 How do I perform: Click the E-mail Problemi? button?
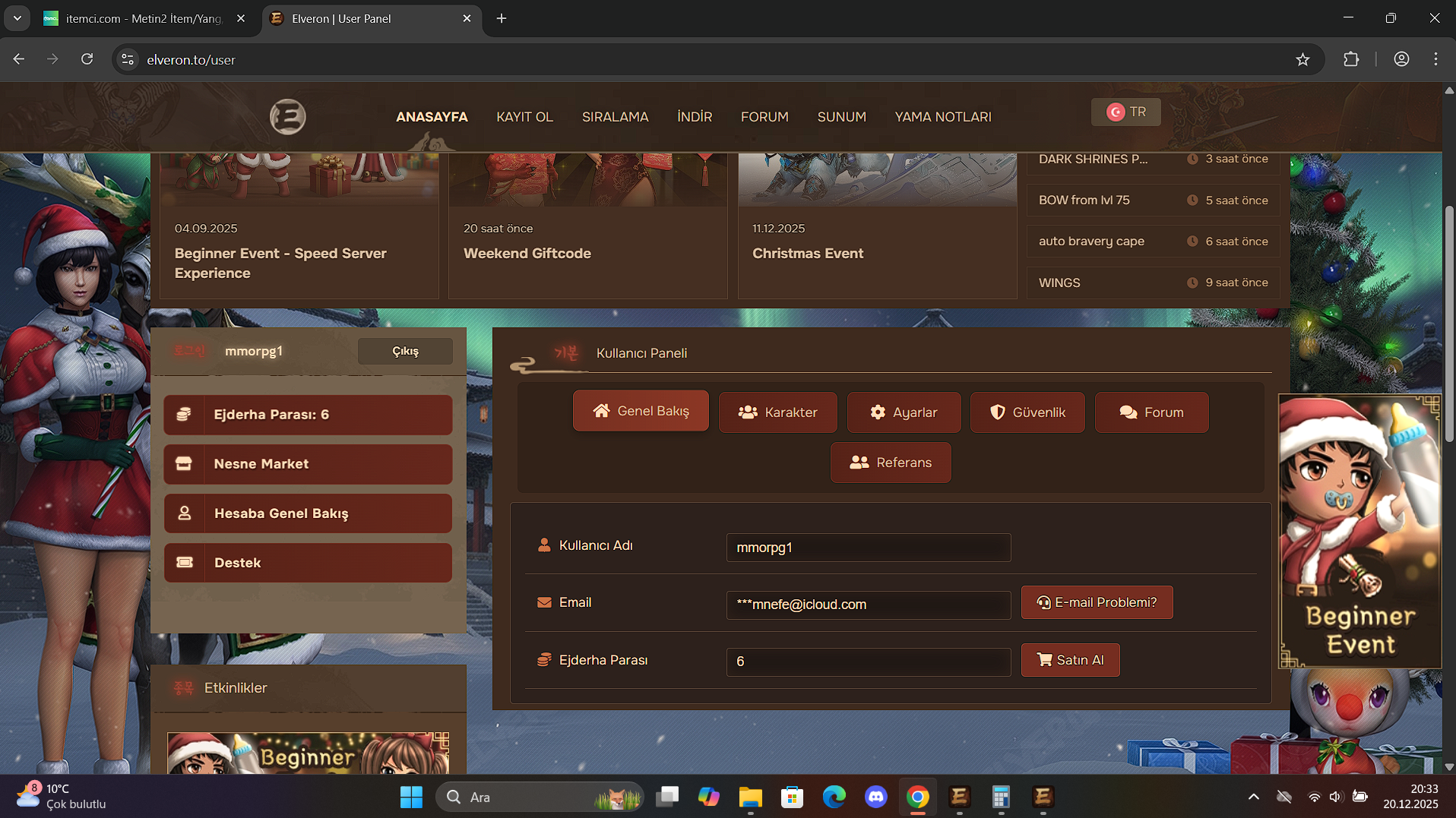tap(1097, 602)
